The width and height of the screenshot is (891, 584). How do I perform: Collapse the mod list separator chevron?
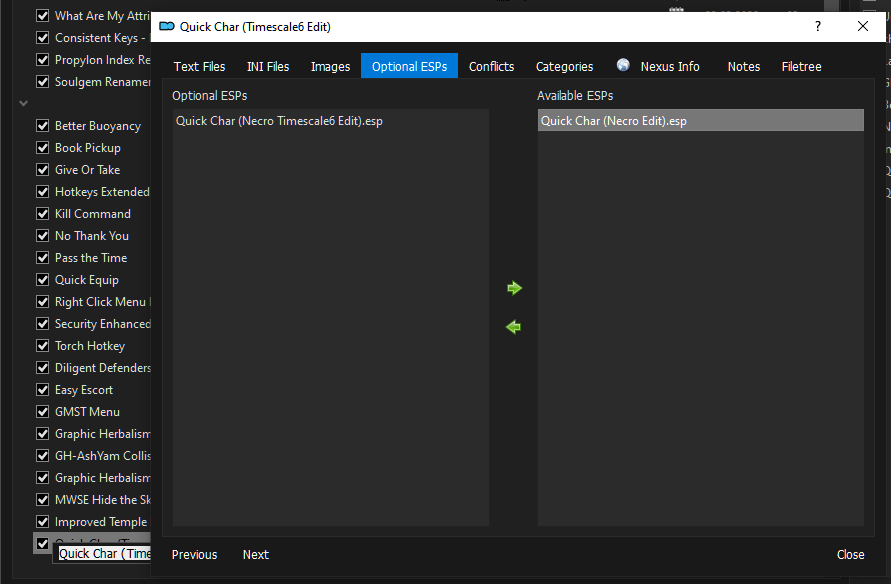tap(24, 103)
